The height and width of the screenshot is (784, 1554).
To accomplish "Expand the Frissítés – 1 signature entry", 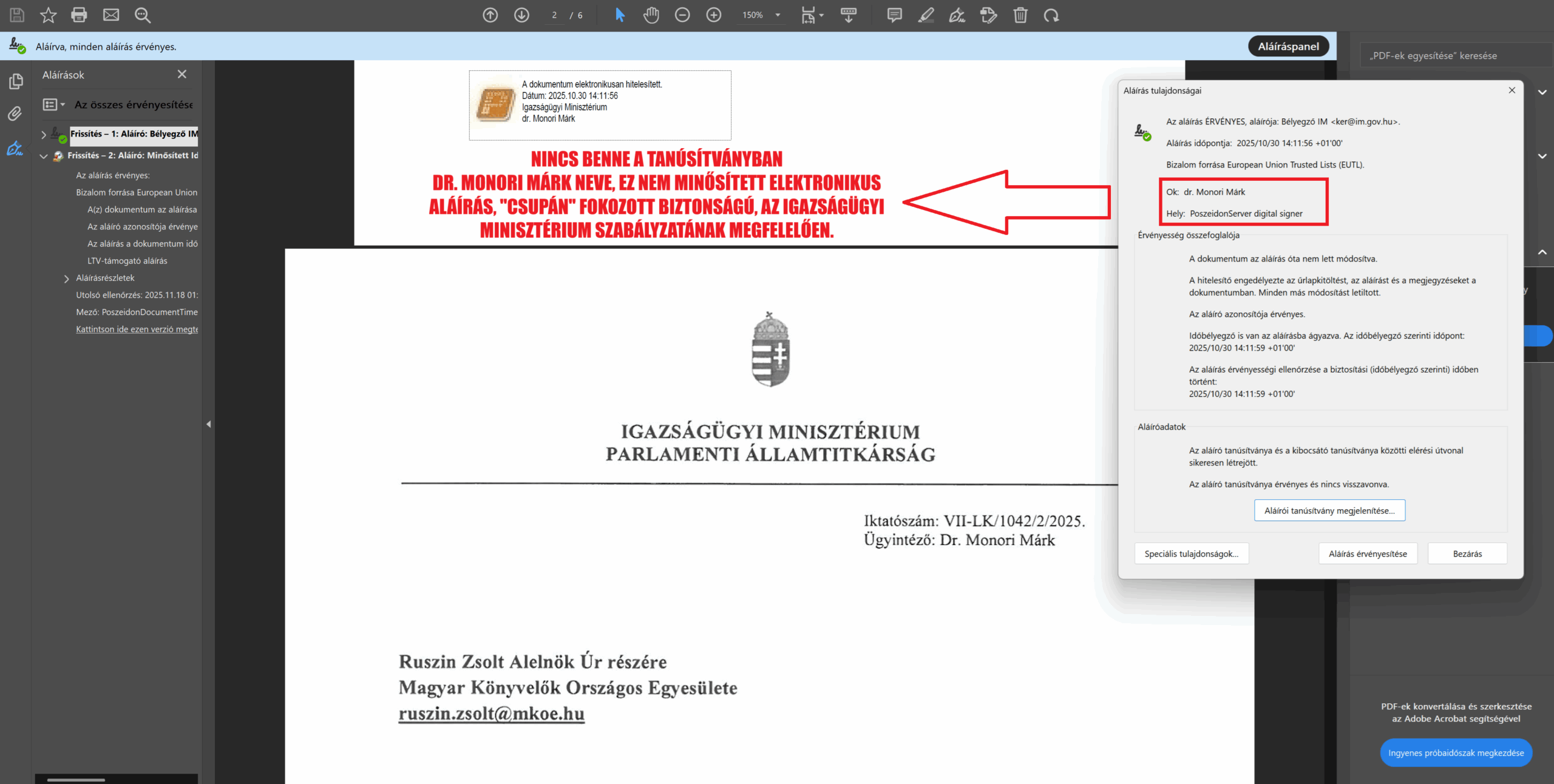I will coord(44,134).
